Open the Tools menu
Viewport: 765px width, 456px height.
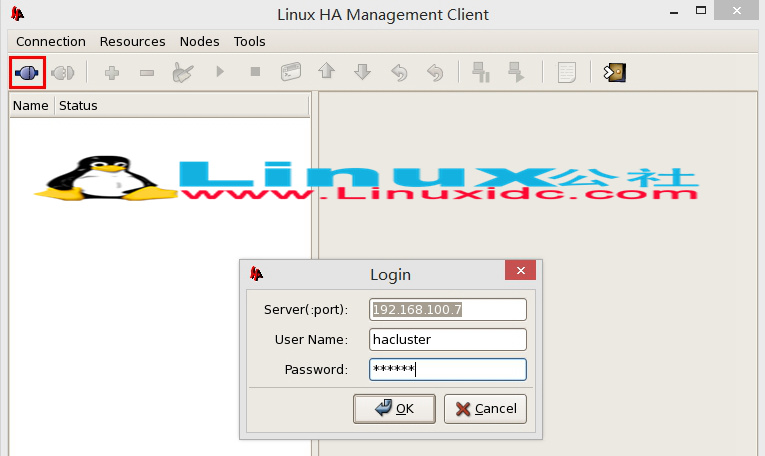(250, 41)
